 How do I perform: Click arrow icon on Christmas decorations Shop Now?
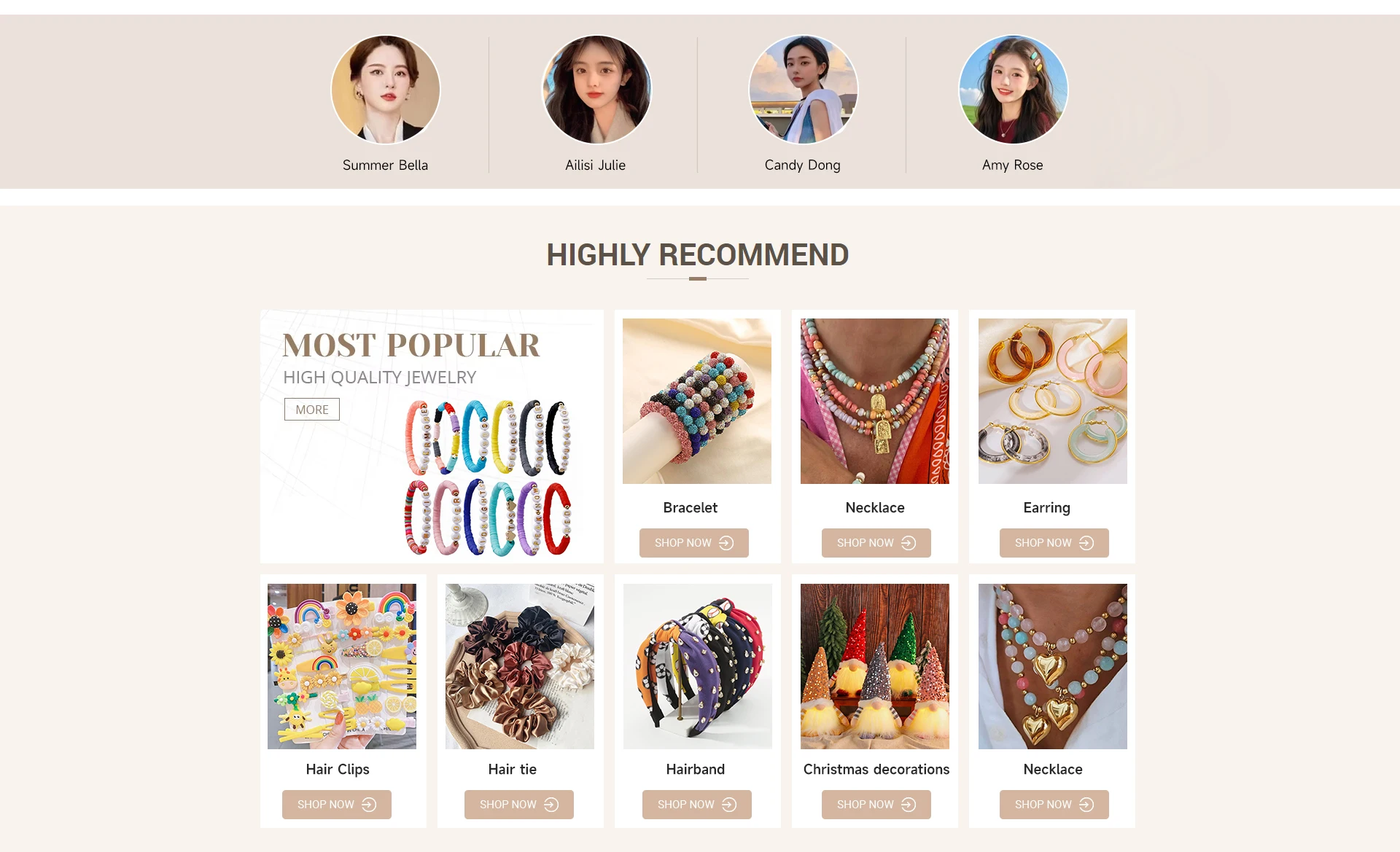[909, 805]
